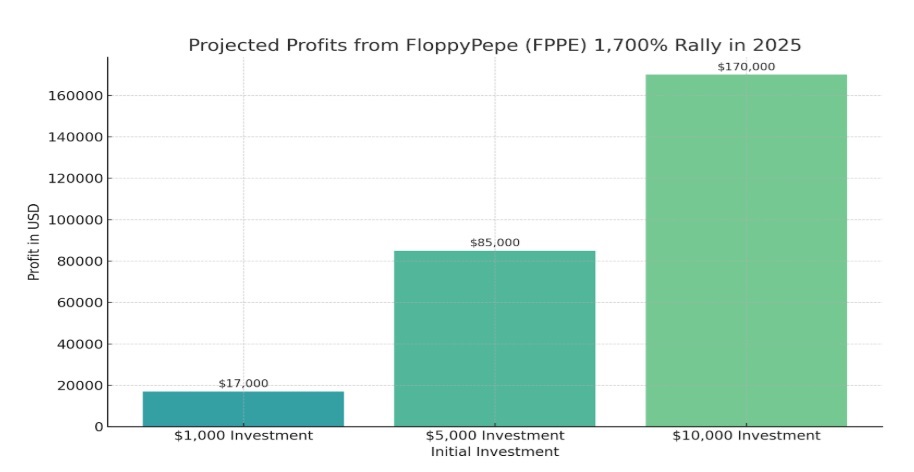Viewport: 914px width, 472px height.
Task: Click the "Profit in USD" y-axis title
Action: pos(34,241)
